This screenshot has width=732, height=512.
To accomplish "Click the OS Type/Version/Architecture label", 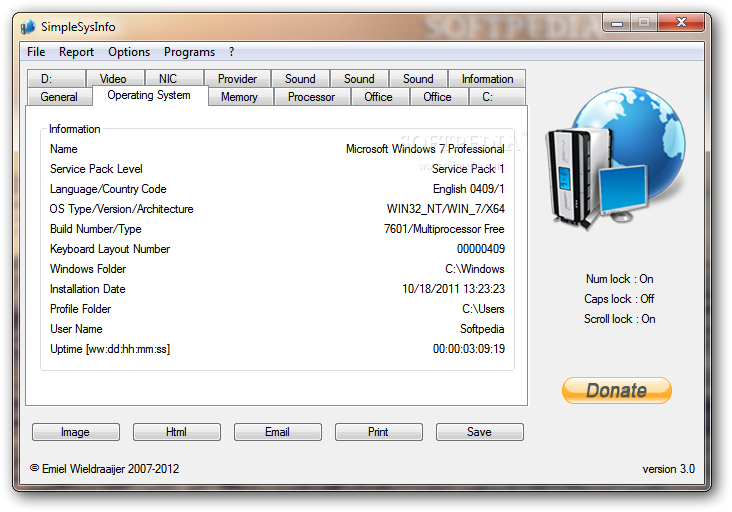I will pyautogui.click(x=121, y=209).
